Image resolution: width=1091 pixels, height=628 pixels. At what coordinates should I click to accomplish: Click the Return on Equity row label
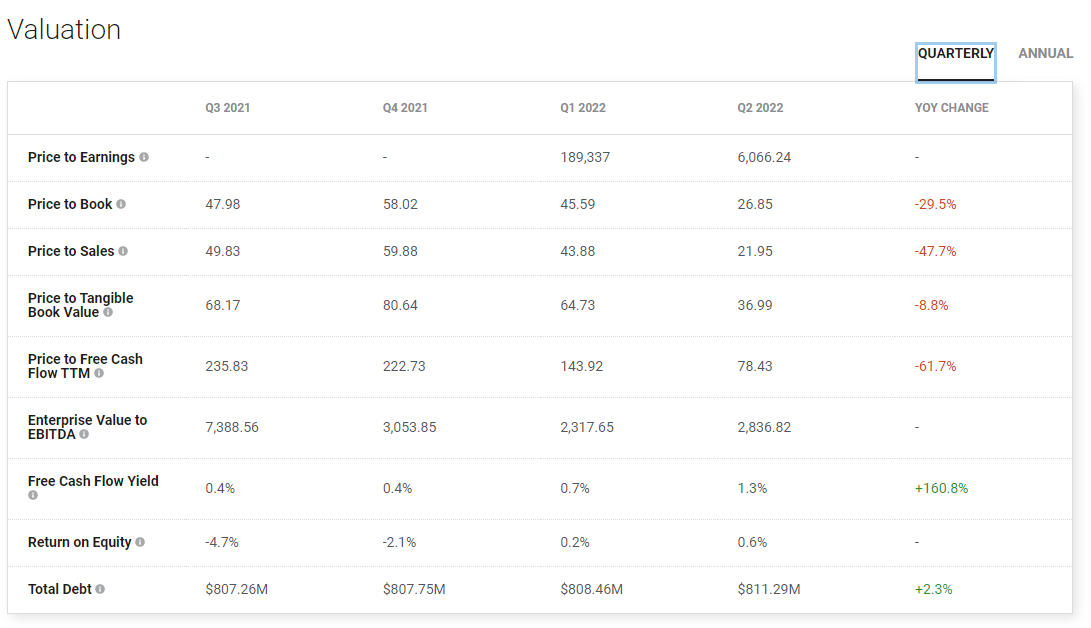(x=80, y=542)
